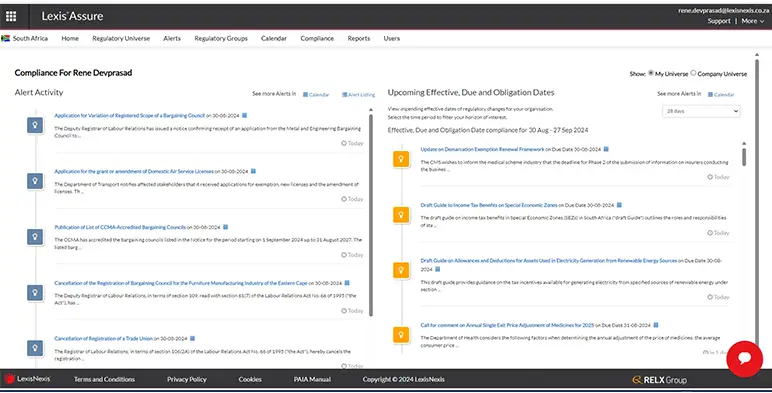Image resolution: width=772 pixels, height=393 pixels.
Task: Click the South Africa country label
Action: 30,38
